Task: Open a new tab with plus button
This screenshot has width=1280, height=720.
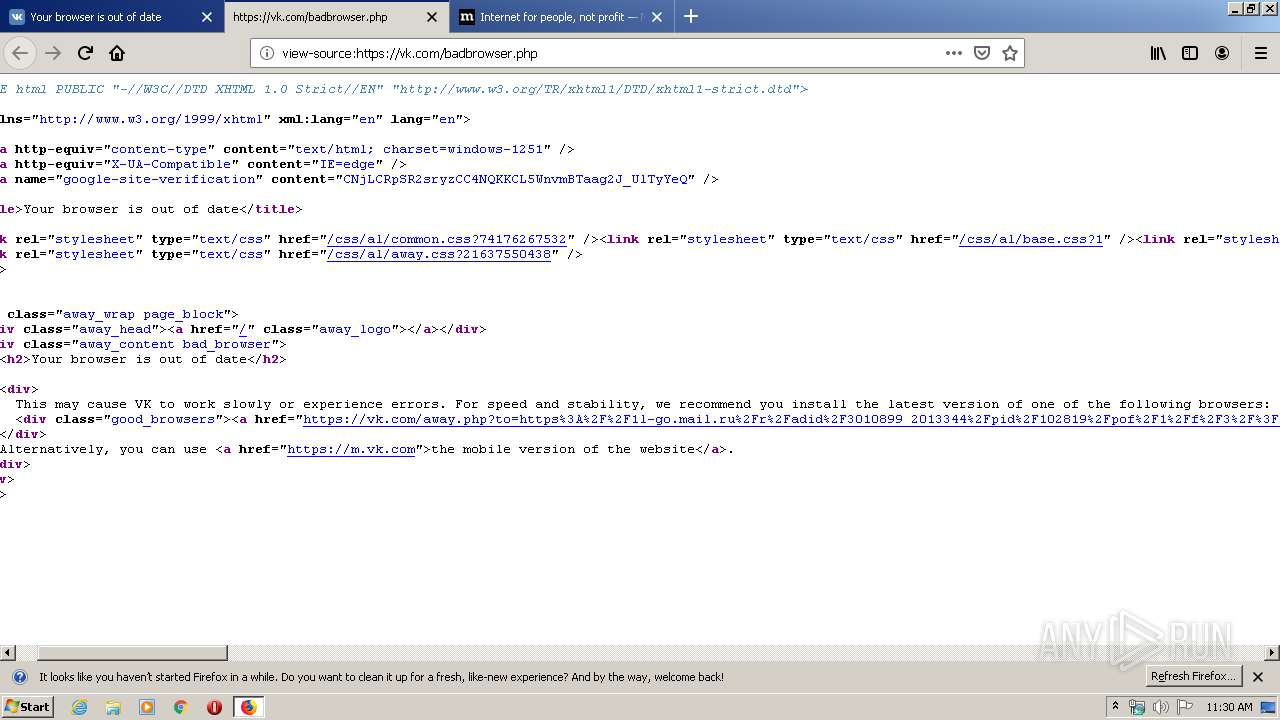Action: tap(691, 16)
